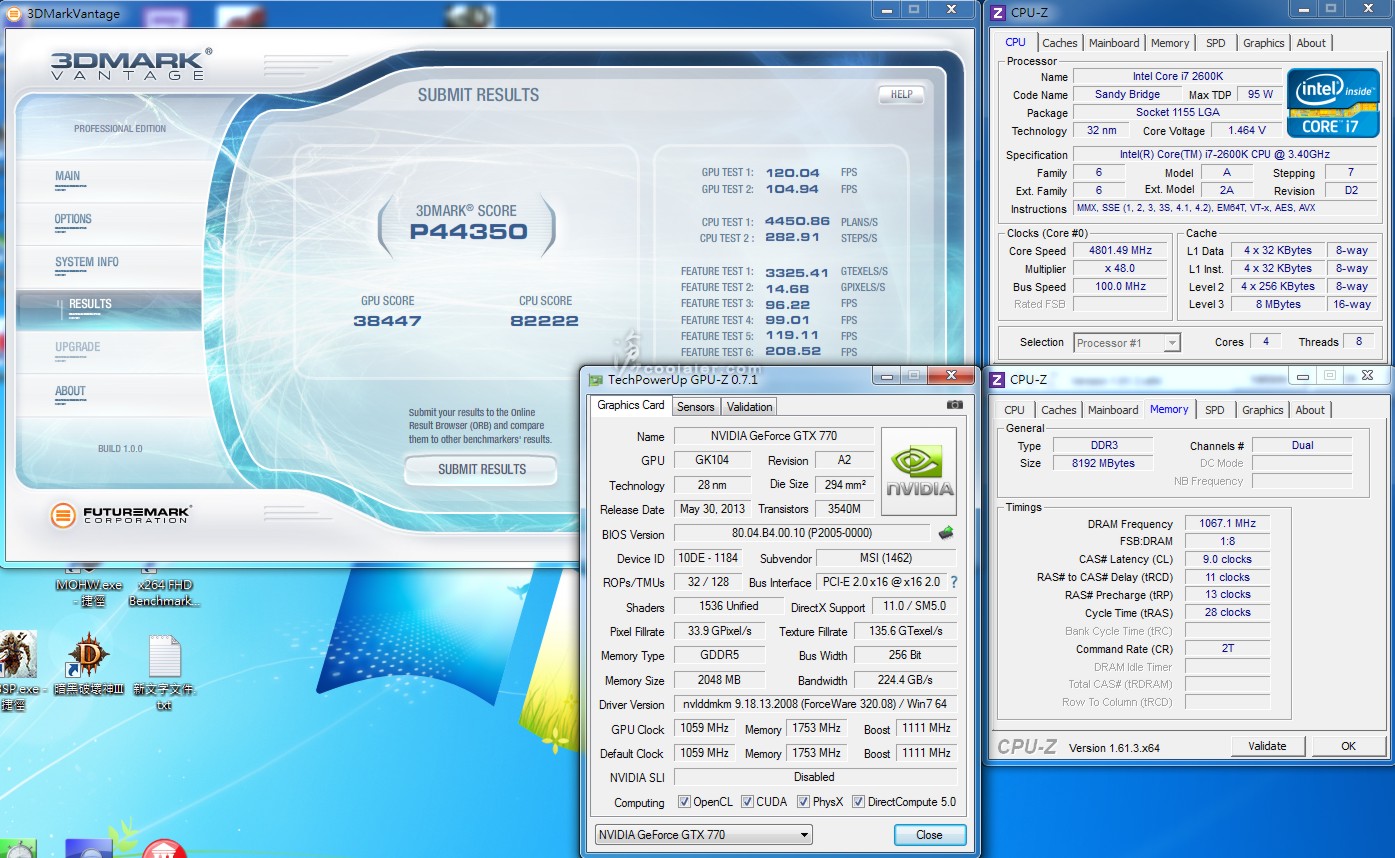Click the Bandwidth 224.4 GB/s value
Image resolution: width=1395 pixels, height=858 pixels.
[905, 680]
